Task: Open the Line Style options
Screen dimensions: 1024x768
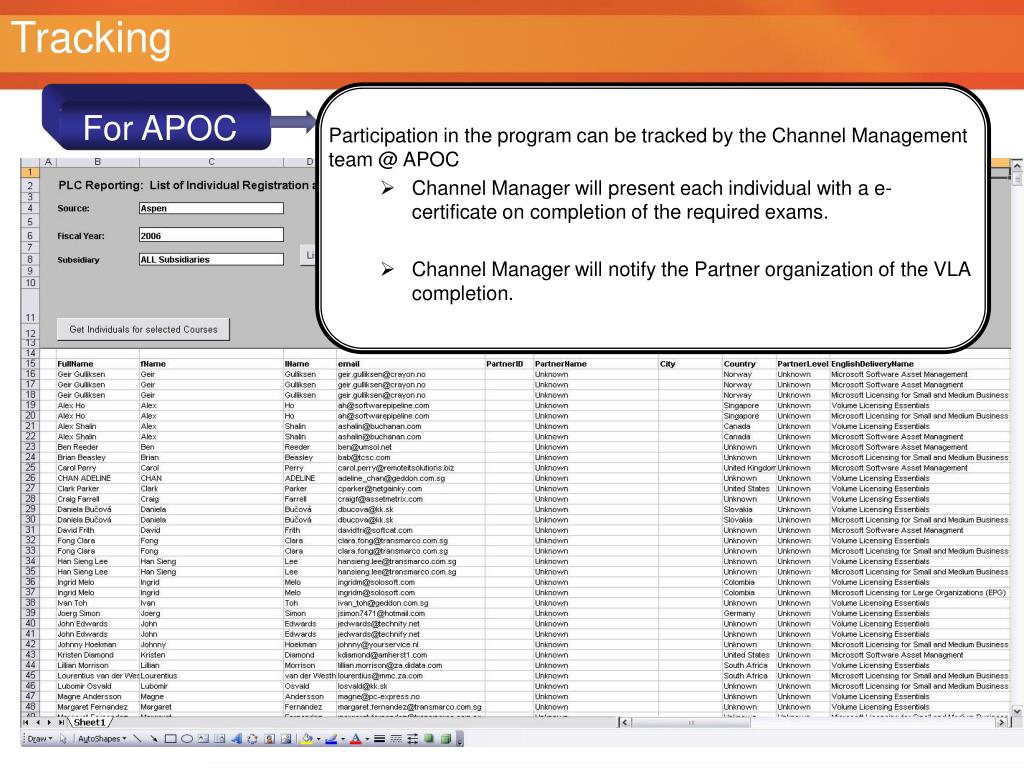Action: [x=379, y=739]
